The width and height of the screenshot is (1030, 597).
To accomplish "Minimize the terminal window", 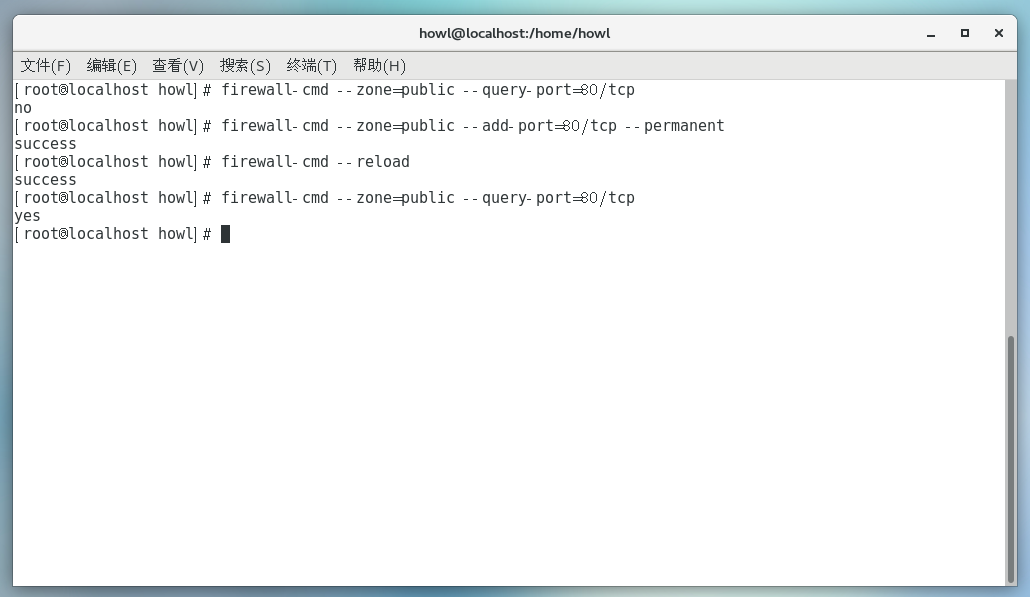I will click(x=931, y=33).
